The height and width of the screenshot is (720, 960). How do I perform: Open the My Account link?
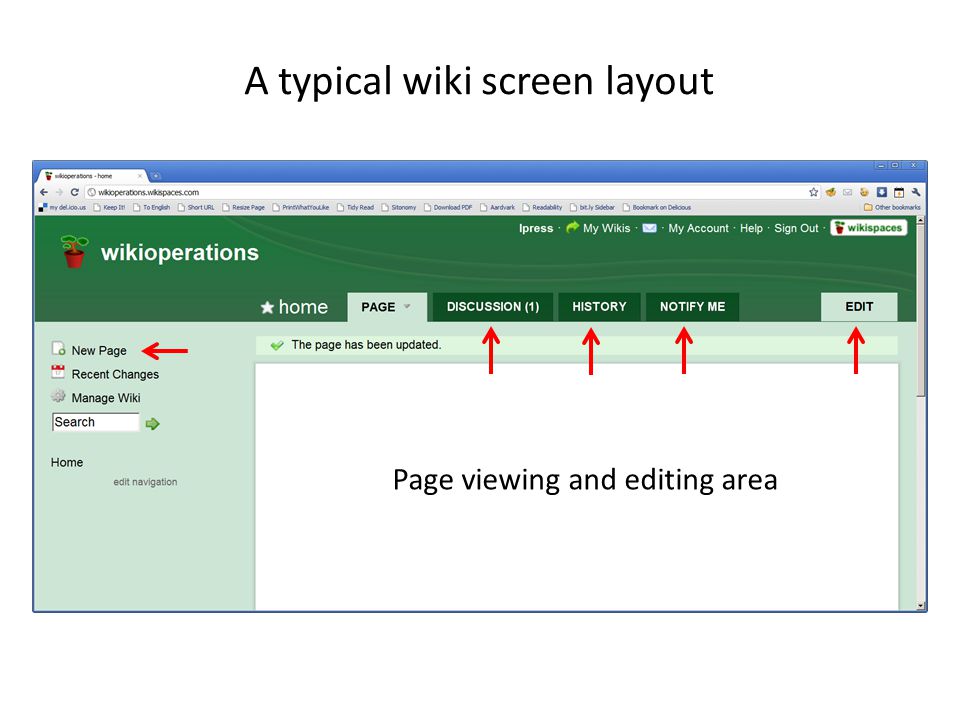699,228
